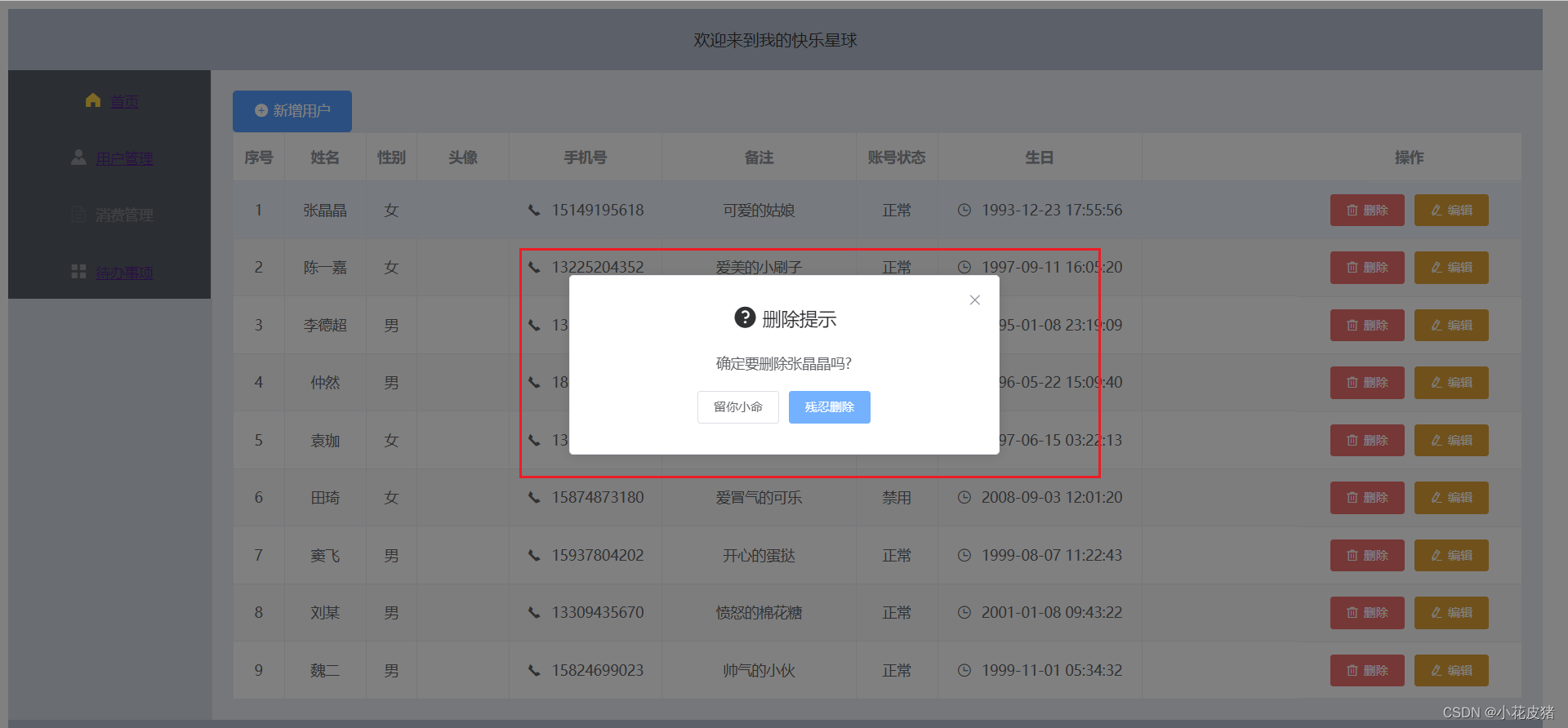Delete the user 李德超 row

[x=1367, y=326]
